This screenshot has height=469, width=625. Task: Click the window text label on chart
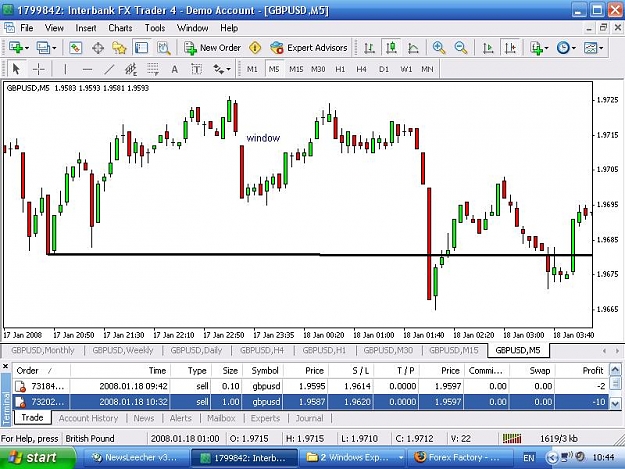(x=263, y=138)
